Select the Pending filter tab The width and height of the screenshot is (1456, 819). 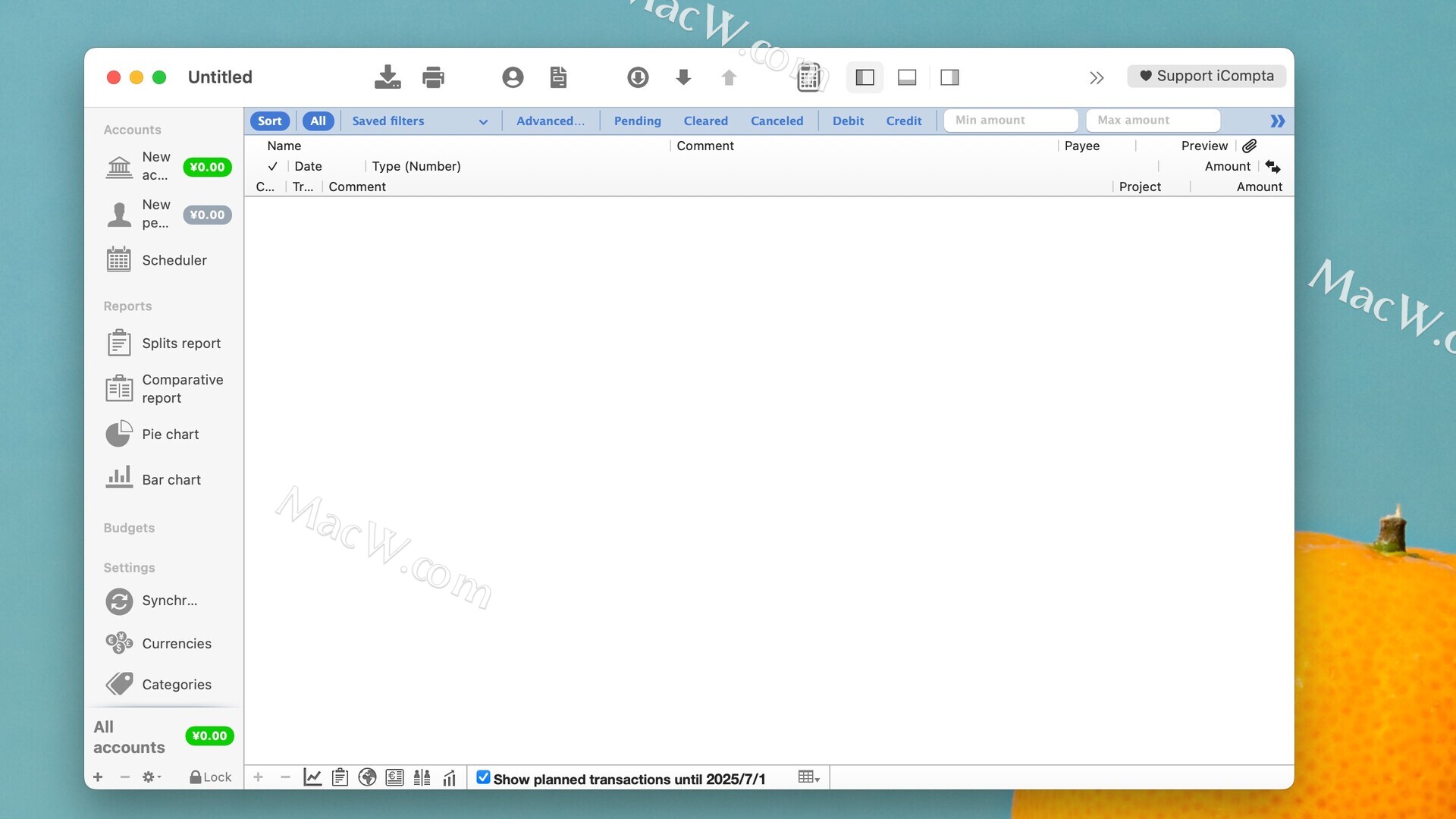pos(637,121)
